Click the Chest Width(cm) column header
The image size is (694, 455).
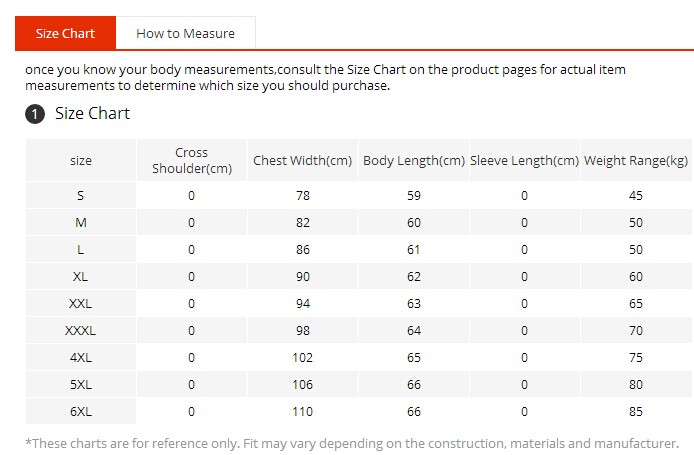pyautogui.click(x=302, y=161)
